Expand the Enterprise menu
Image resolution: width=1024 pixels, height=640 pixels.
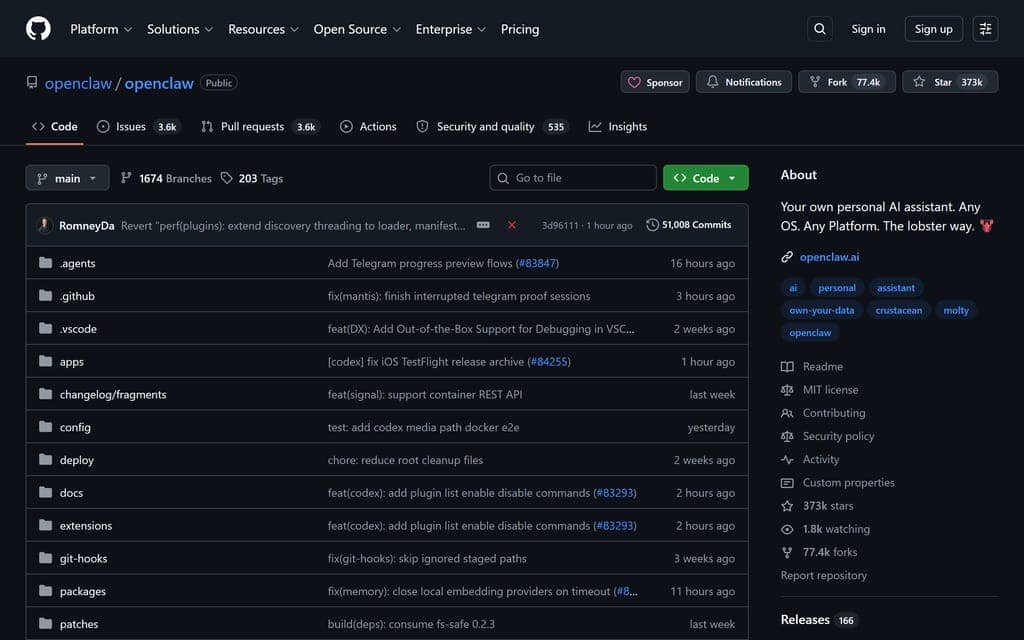[x=451, y=29]
